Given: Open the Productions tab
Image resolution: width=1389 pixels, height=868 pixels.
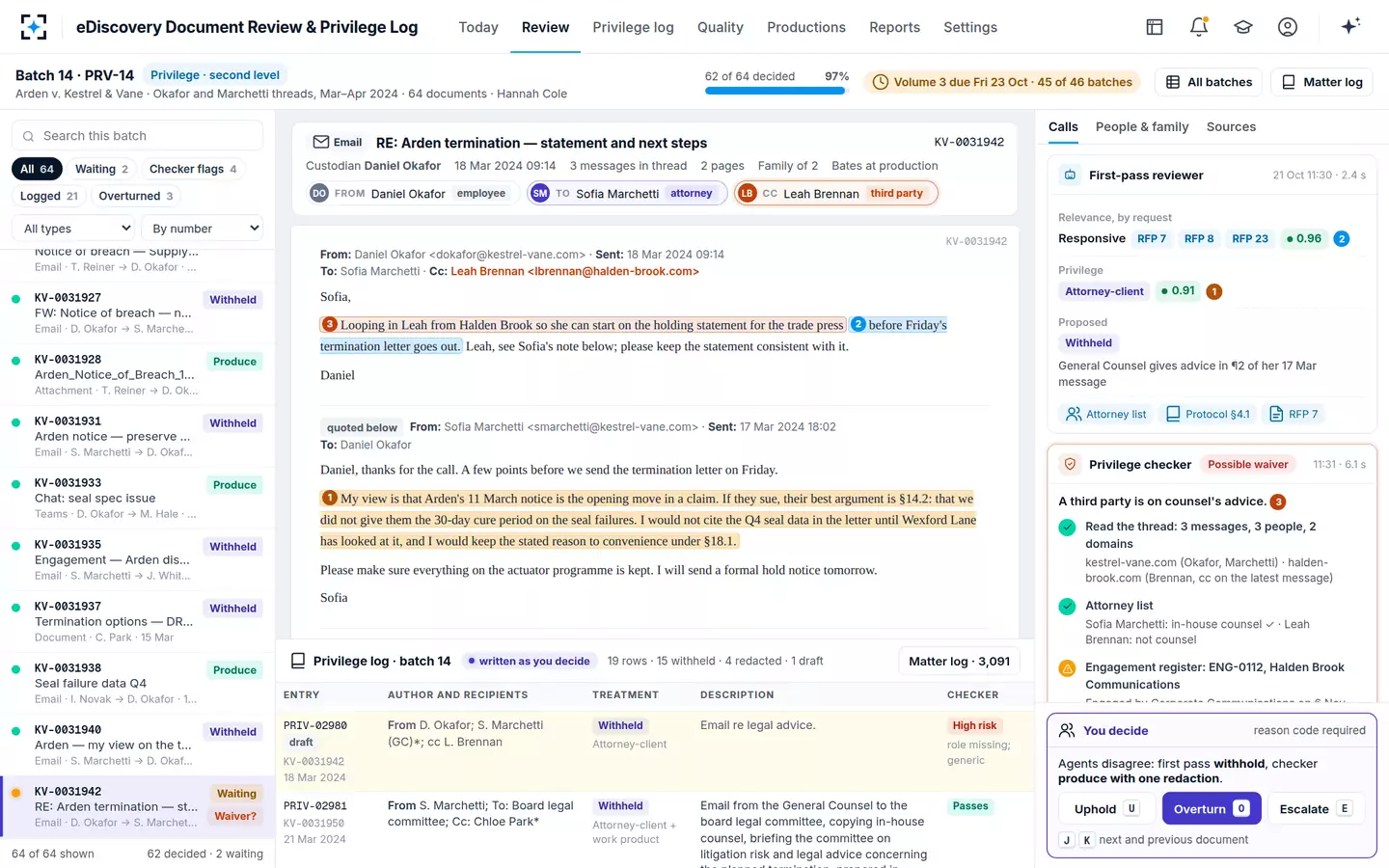Looking at the screenshot, I should (806, 27).
